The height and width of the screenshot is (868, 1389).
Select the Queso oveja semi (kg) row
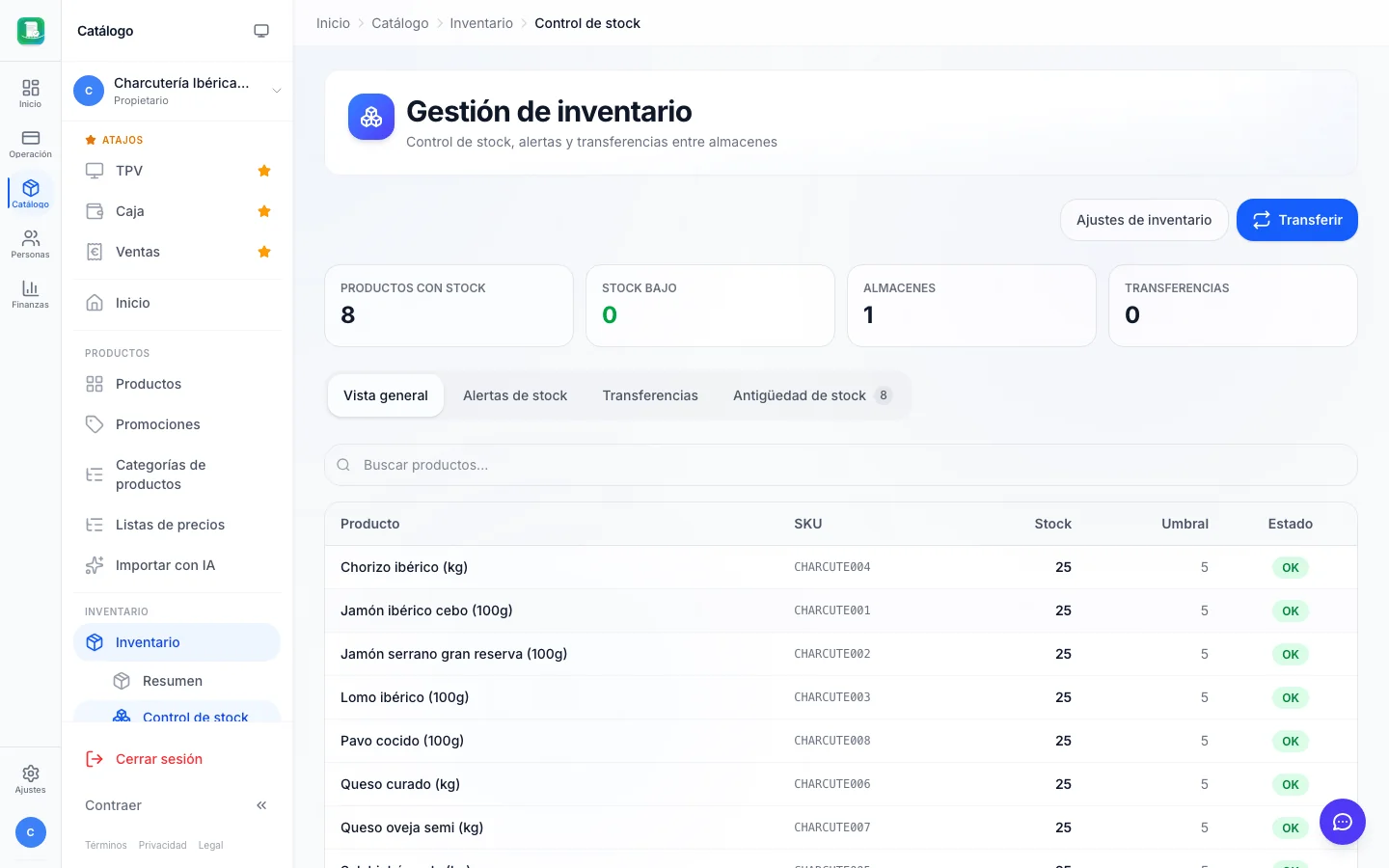(841, 827)
